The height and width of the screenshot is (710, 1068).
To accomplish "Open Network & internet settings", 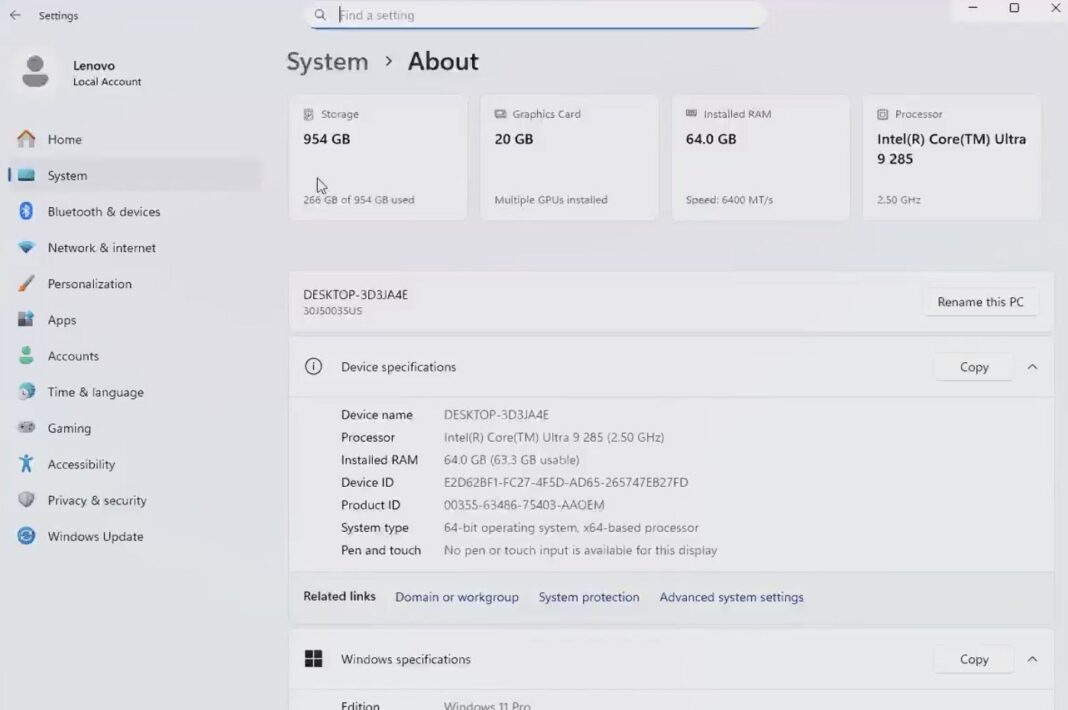I will (134, 247).
